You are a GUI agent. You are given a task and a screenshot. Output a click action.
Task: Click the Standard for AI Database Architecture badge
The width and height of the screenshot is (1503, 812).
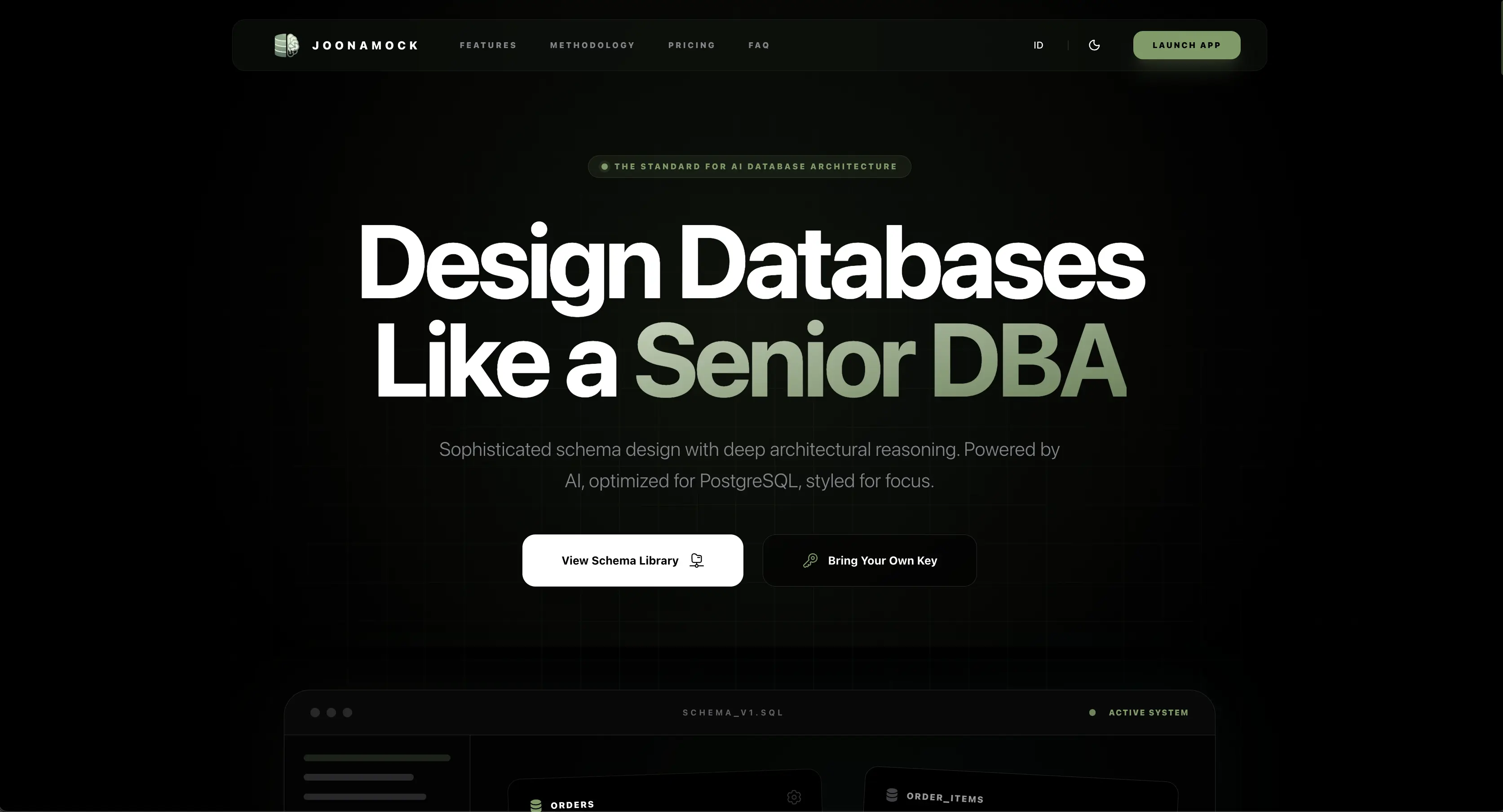749,166
